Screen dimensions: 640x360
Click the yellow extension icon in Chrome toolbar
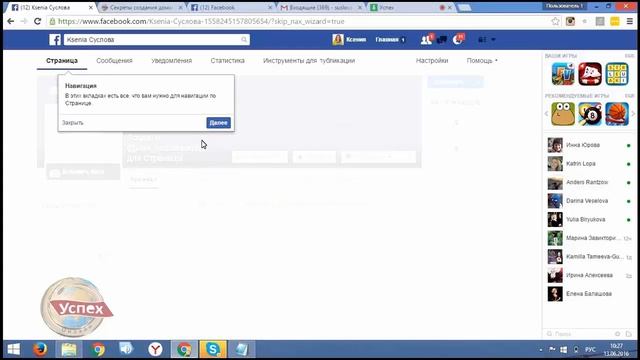pos(615,21)
